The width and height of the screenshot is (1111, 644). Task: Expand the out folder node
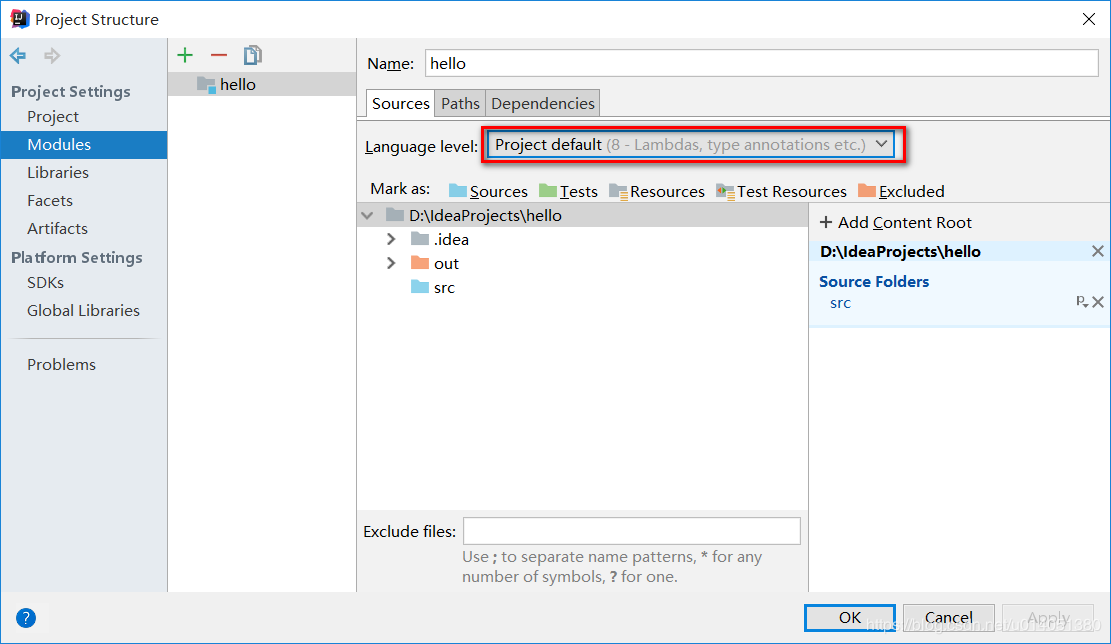[x=391, y=264]
